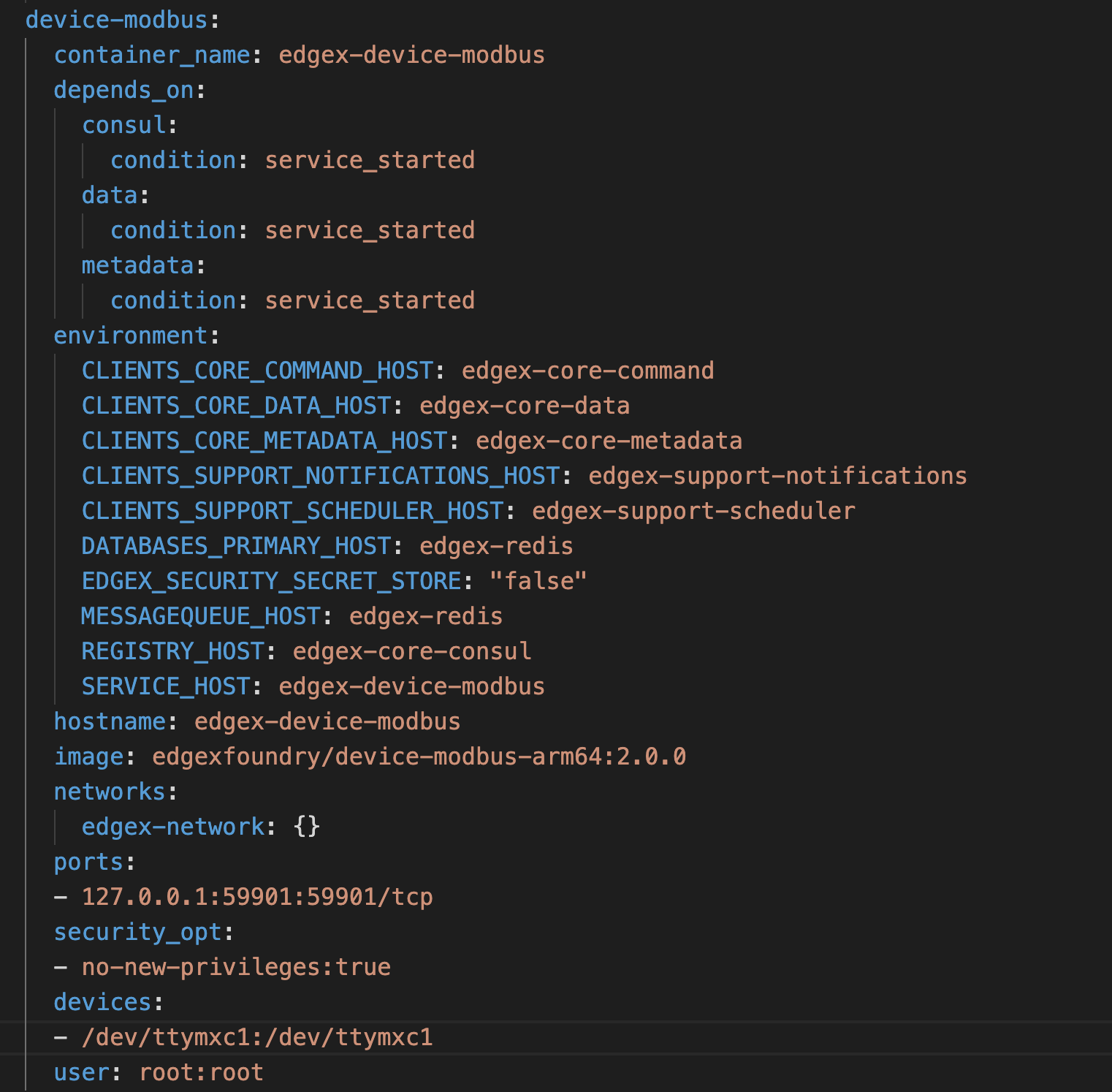Click the edgex-core-data value

coord(522,405)
